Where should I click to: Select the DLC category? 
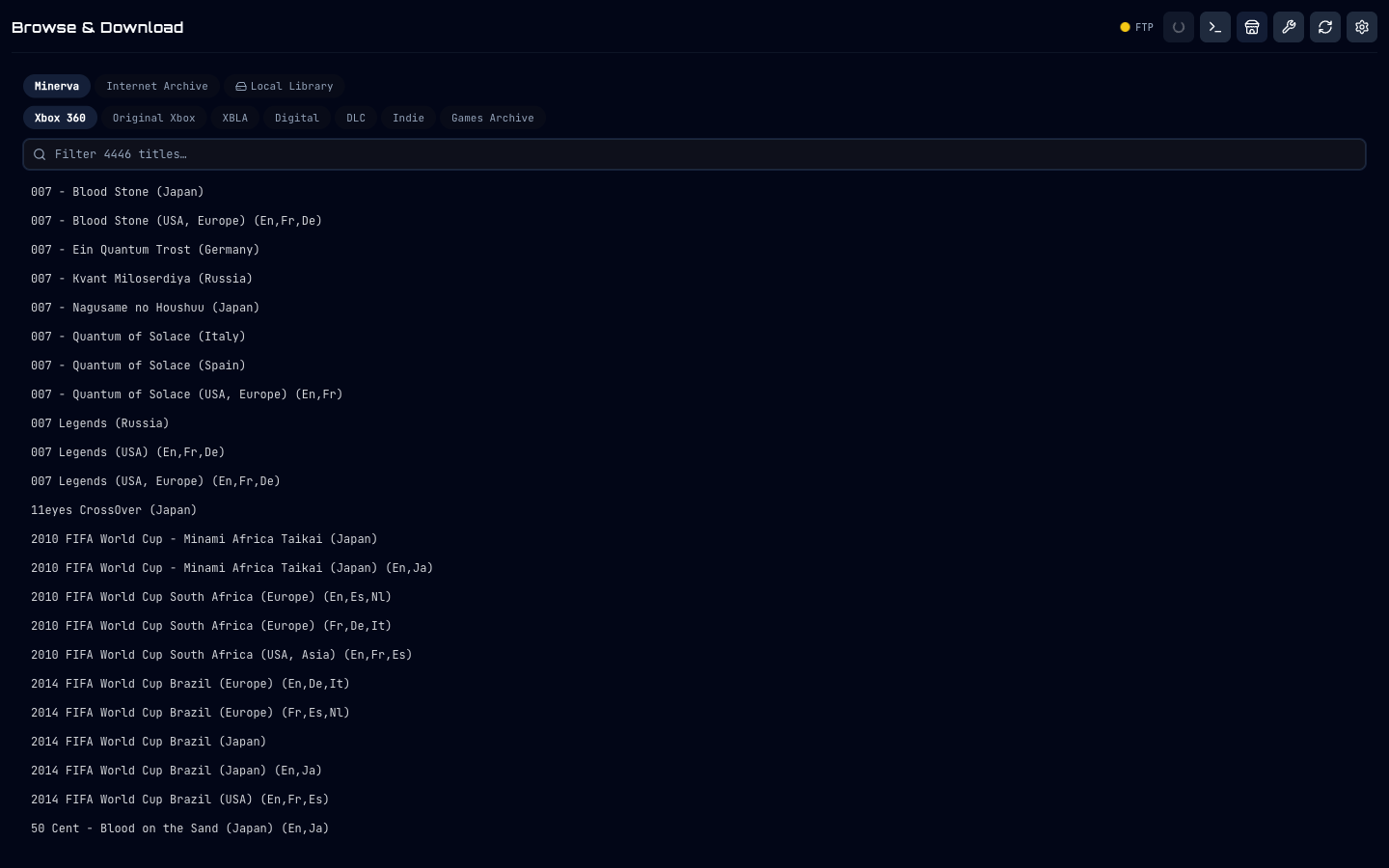(356, 118)
